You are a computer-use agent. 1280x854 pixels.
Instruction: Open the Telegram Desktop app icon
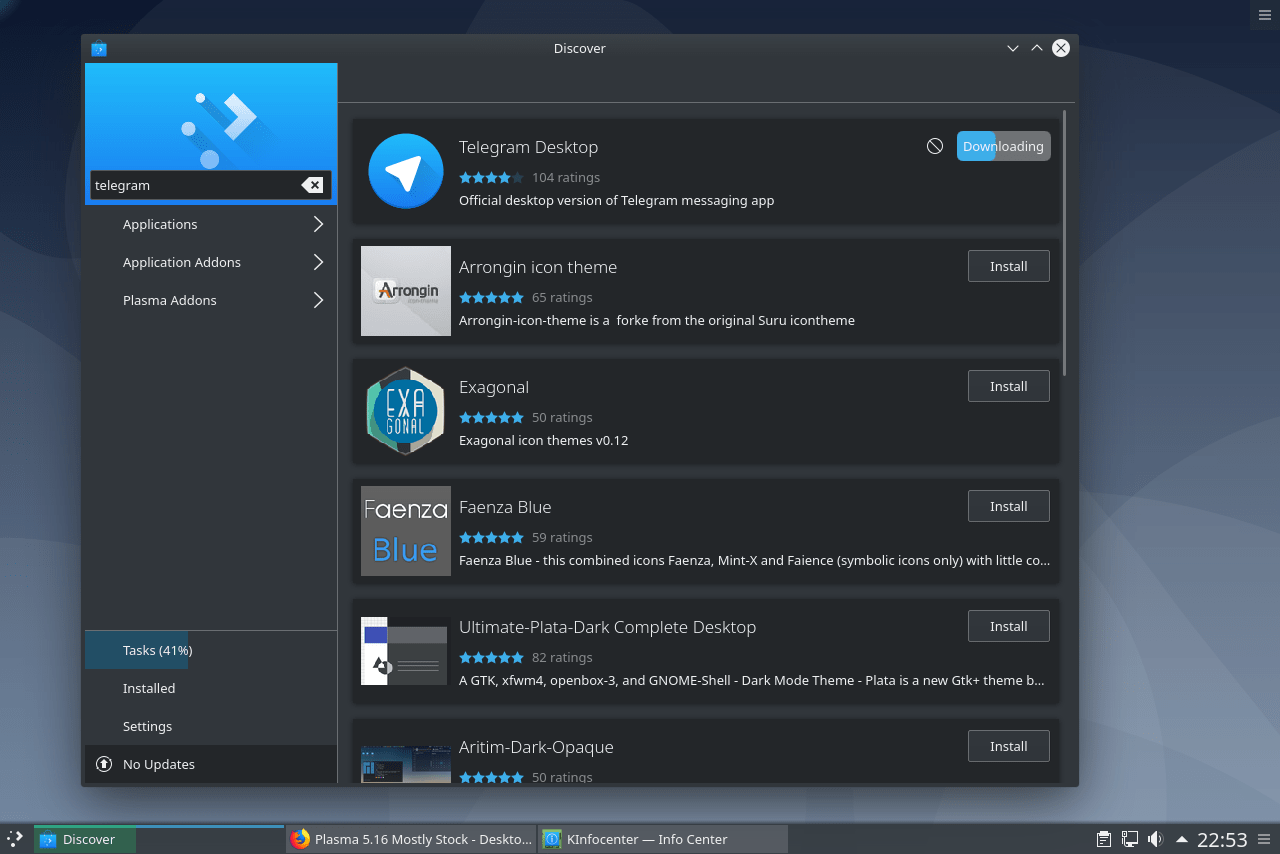click(405, 170)
